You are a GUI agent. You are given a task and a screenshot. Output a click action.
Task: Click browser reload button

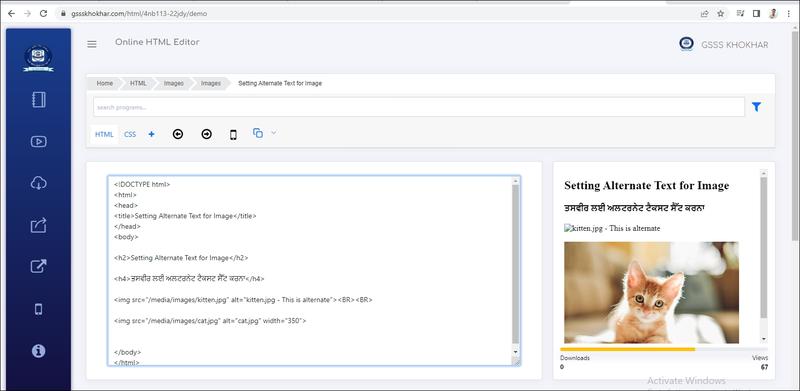click(x=43, y=14)
